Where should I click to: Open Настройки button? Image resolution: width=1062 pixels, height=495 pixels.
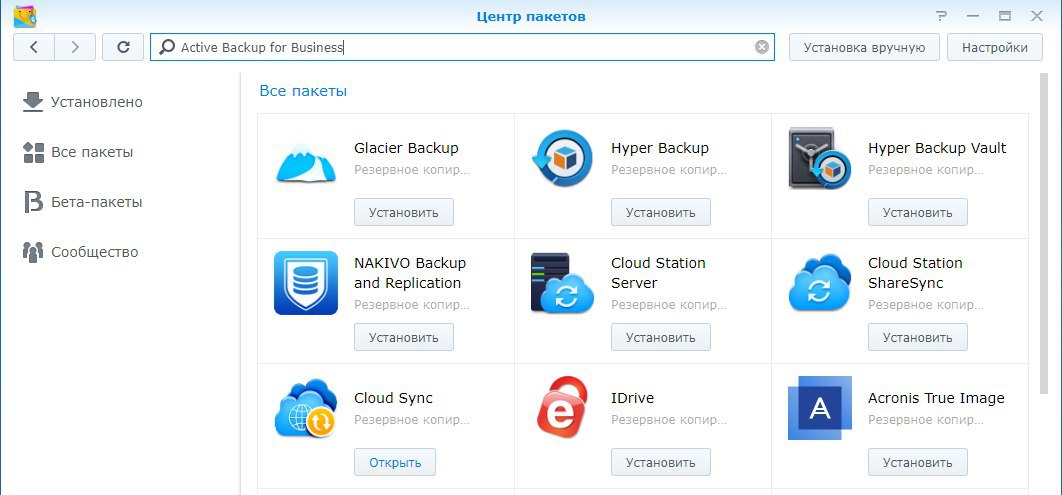994,47
